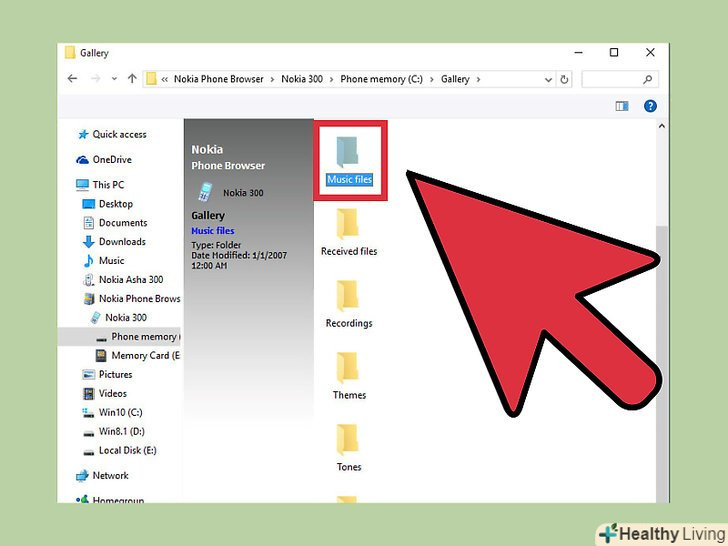
Task: Click into the search box
Action: (620, 79)
